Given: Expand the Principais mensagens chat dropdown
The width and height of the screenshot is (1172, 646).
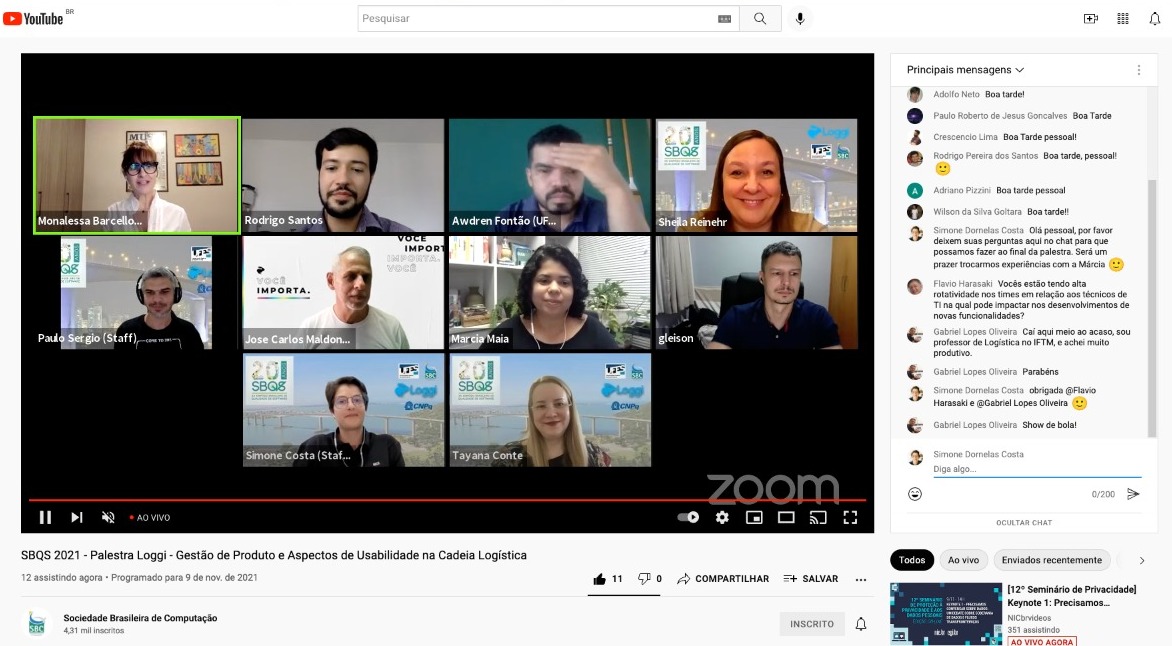Looking at the screenshot, I should [x=965, y=70].
